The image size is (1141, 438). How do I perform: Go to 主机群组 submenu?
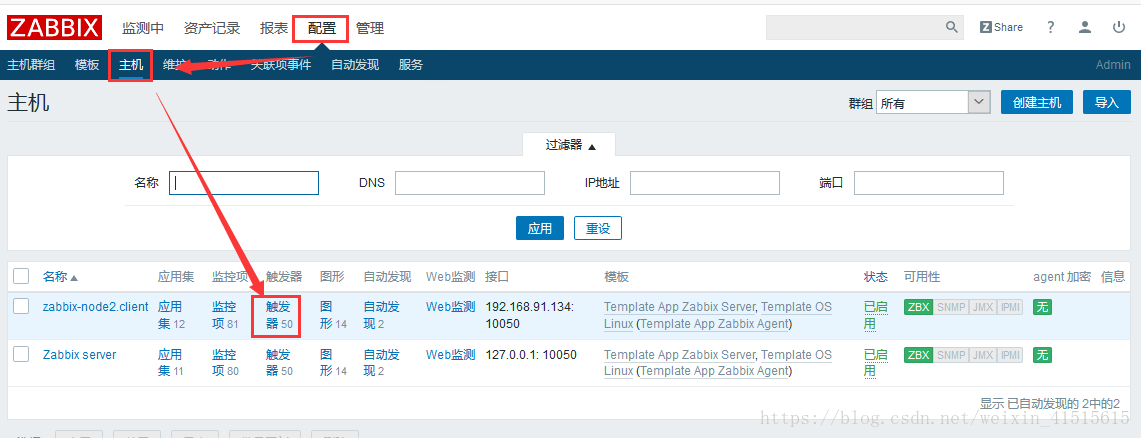[x=31, y=65]
